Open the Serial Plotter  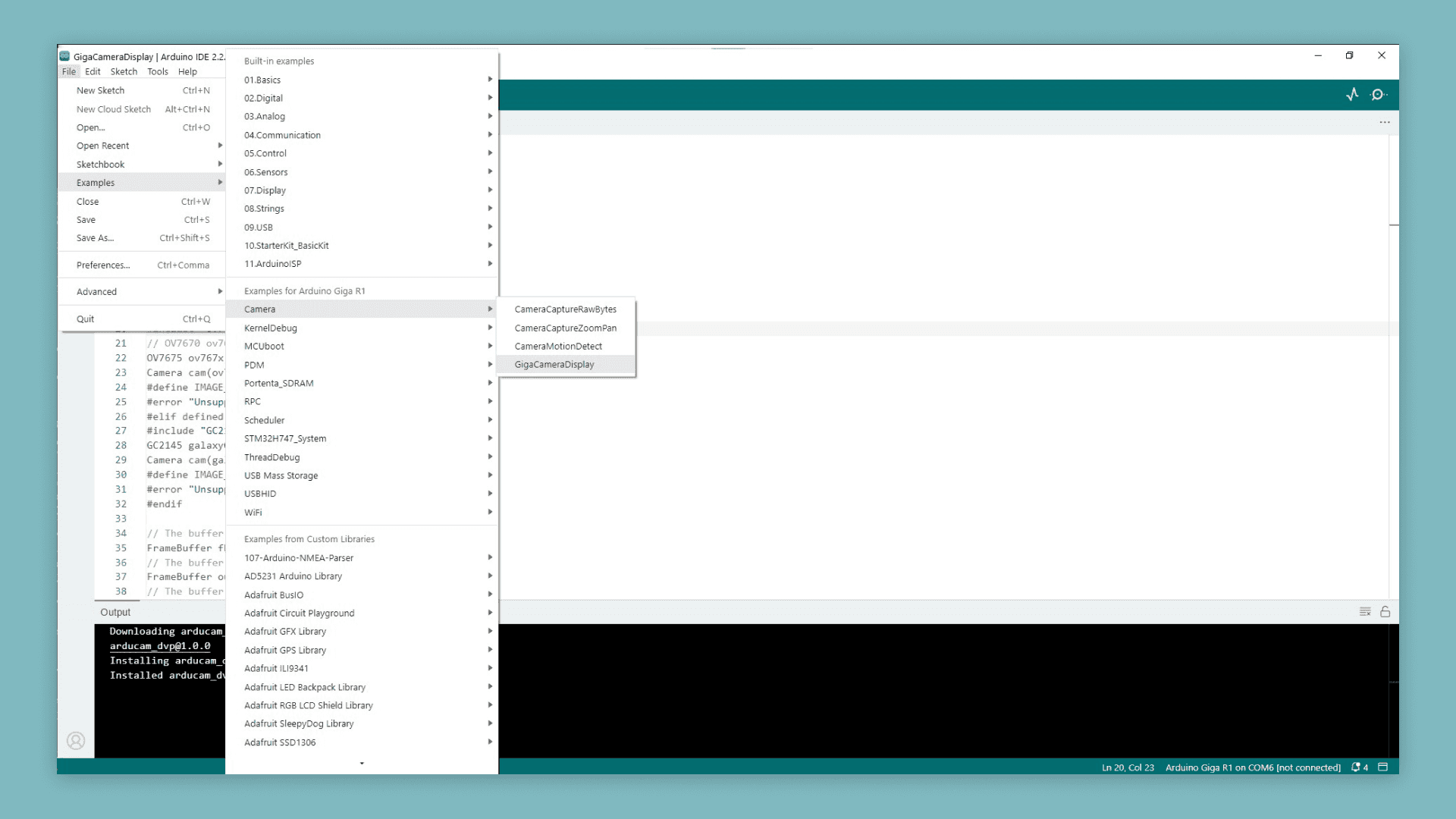click(1352, 95)
